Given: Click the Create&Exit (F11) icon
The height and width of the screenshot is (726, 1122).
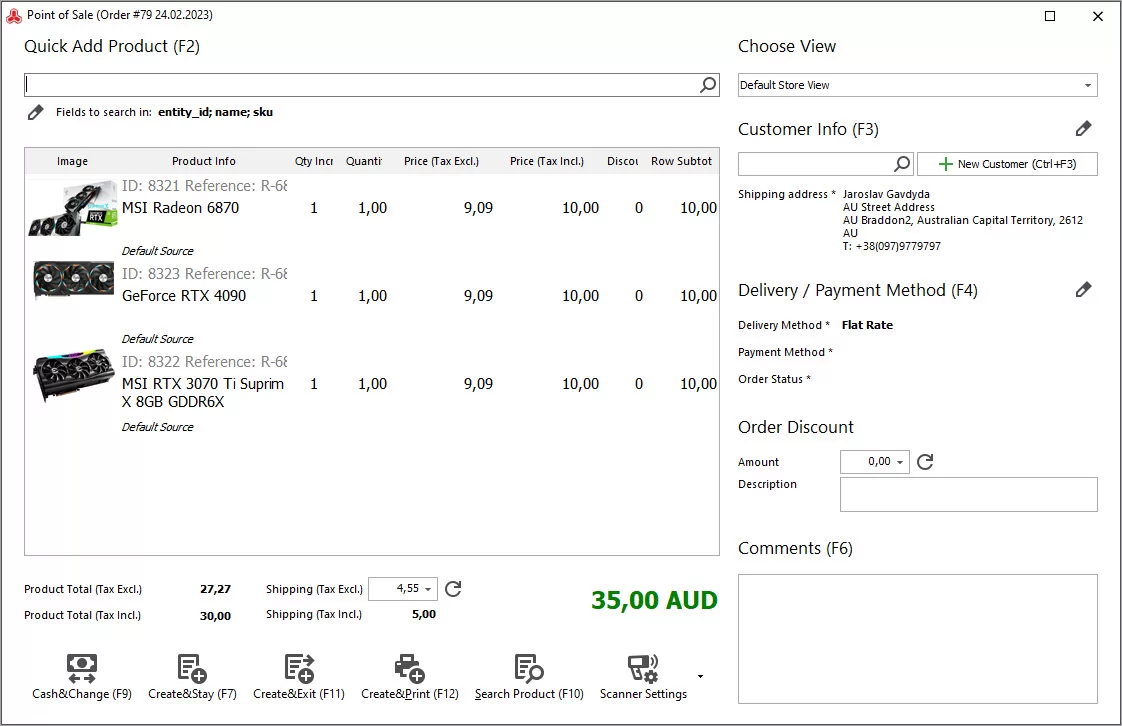Looking at the screenshot, I should 299,668.
